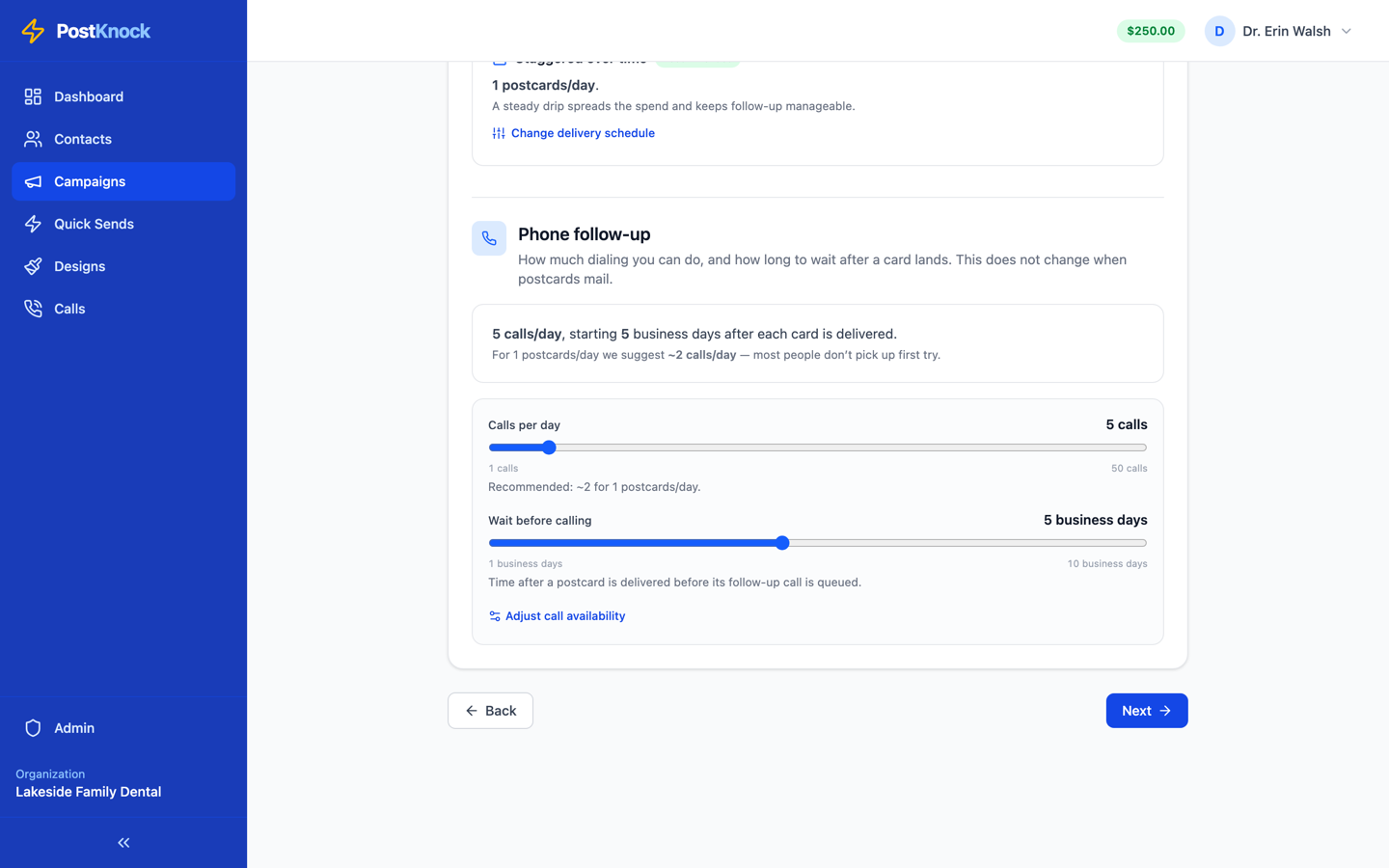Viewport: 1389px width, 868px height.
Task: Open the Designs brush icon
Action: tap(33, 266)
